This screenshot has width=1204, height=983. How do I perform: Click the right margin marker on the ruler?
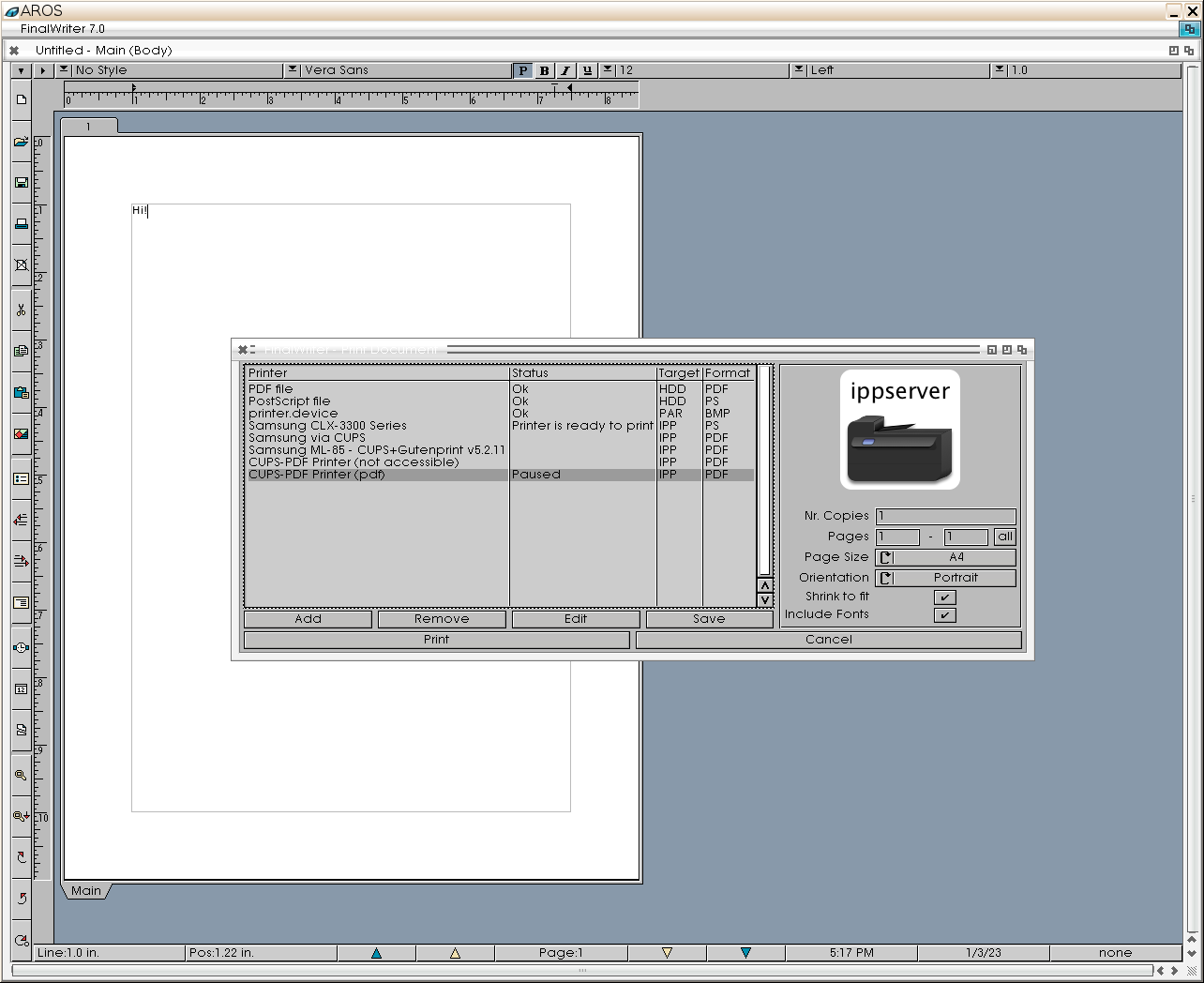[x=569, y=89]
